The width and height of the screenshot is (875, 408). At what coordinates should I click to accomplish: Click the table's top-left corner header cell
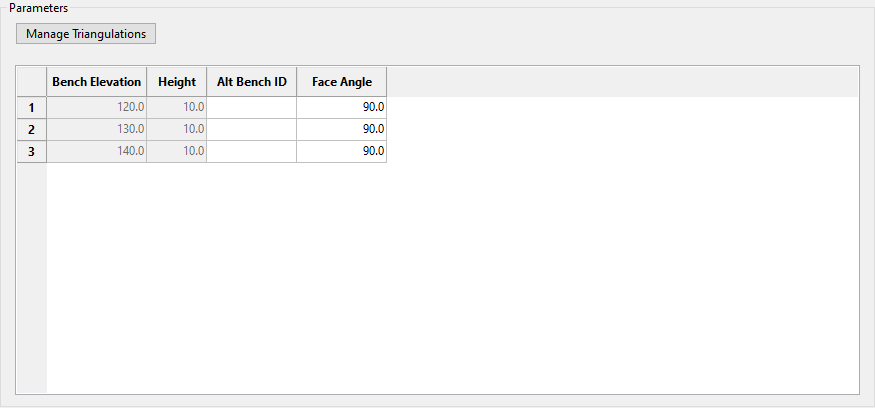pos(32,82)
